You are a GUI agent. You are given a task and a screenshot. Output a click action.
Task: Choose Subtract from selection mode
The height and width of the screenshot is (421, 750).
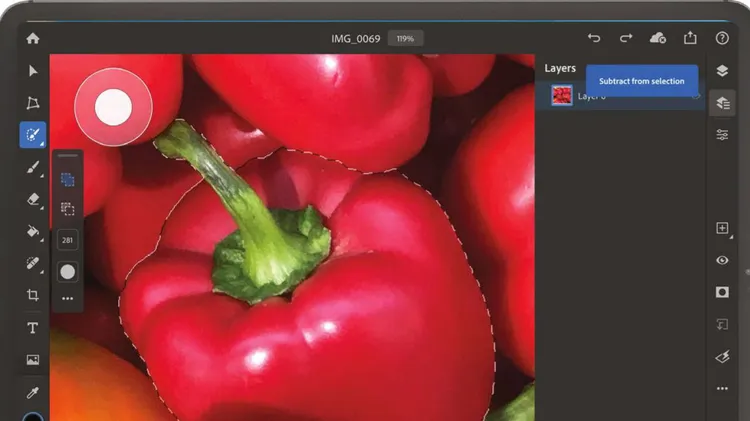67,209
